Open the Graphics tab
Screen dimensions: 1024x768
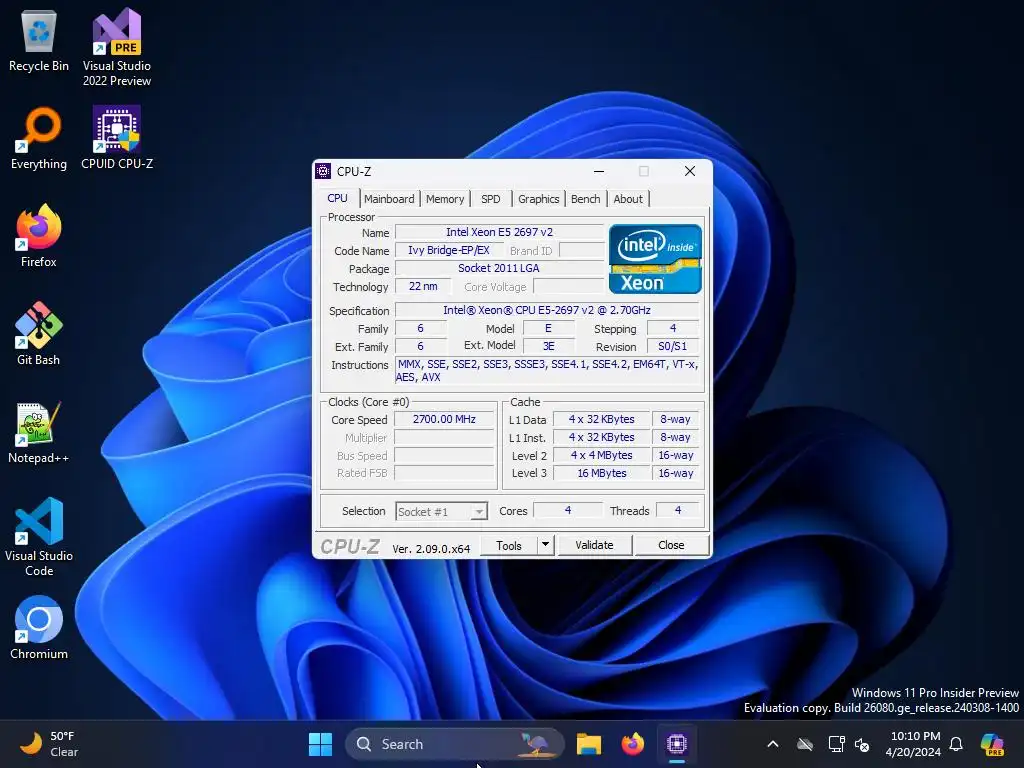click(538, 199)
